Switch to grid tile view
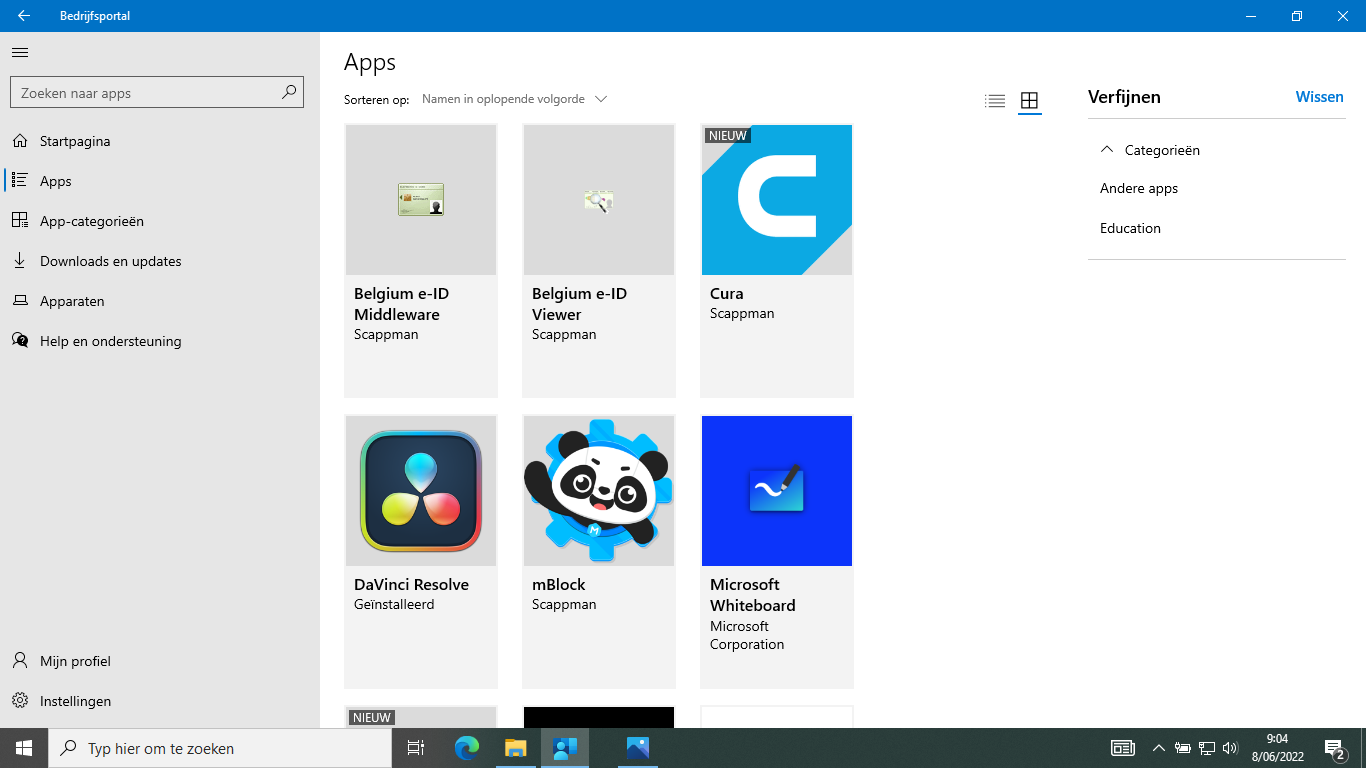Image resolution: width=1366 pixels, height=768 pixels. click(x=1029, y=100)
